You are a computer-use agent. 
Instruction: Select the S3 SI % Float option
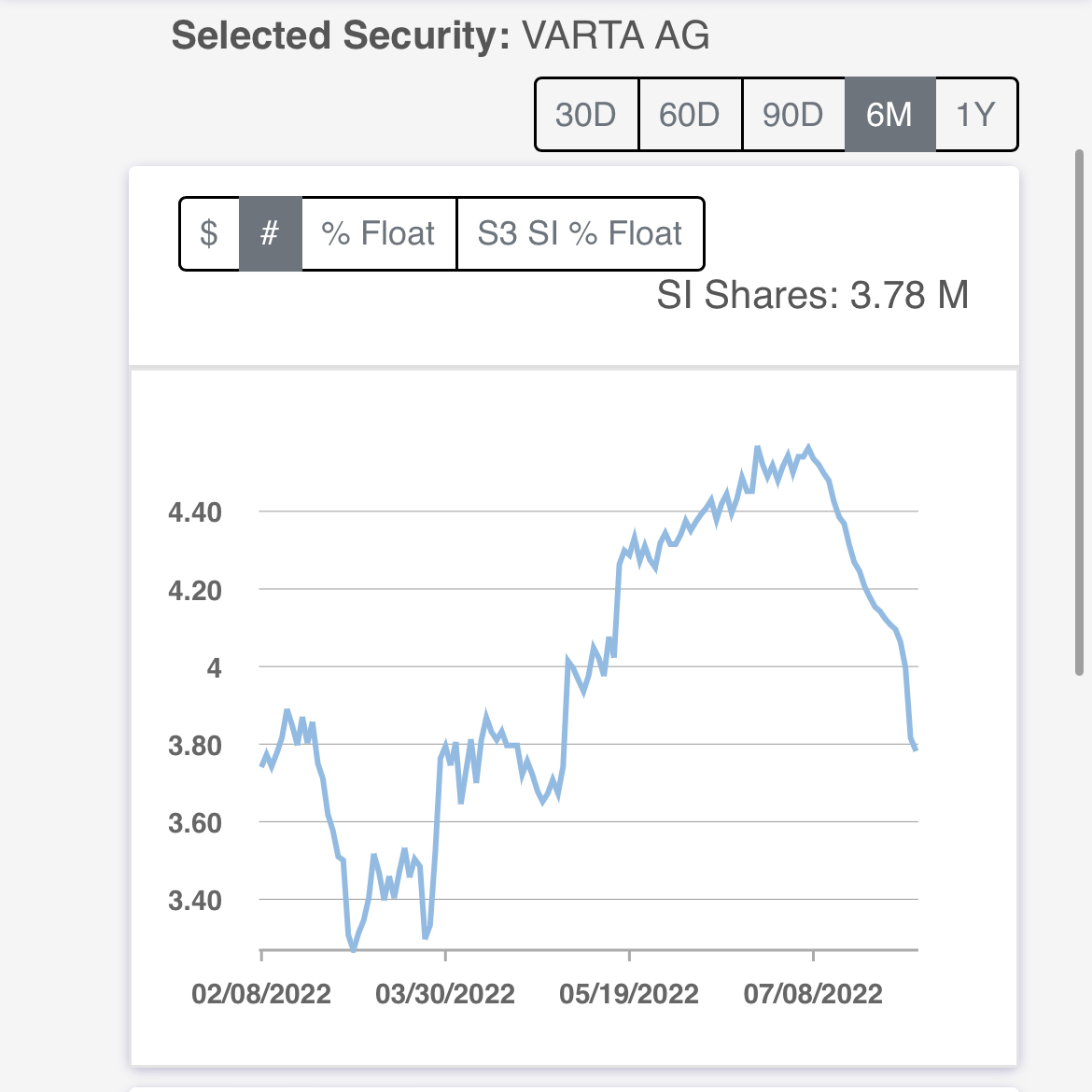click(580, 233)
